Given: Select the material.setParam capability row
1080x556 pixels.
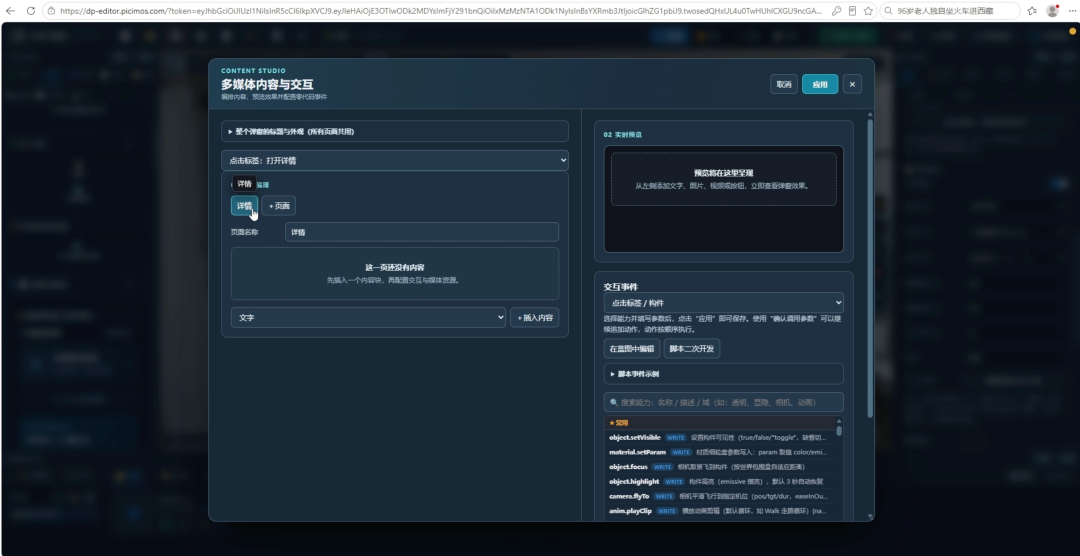Looking at the screenshot, I should 719,452.
